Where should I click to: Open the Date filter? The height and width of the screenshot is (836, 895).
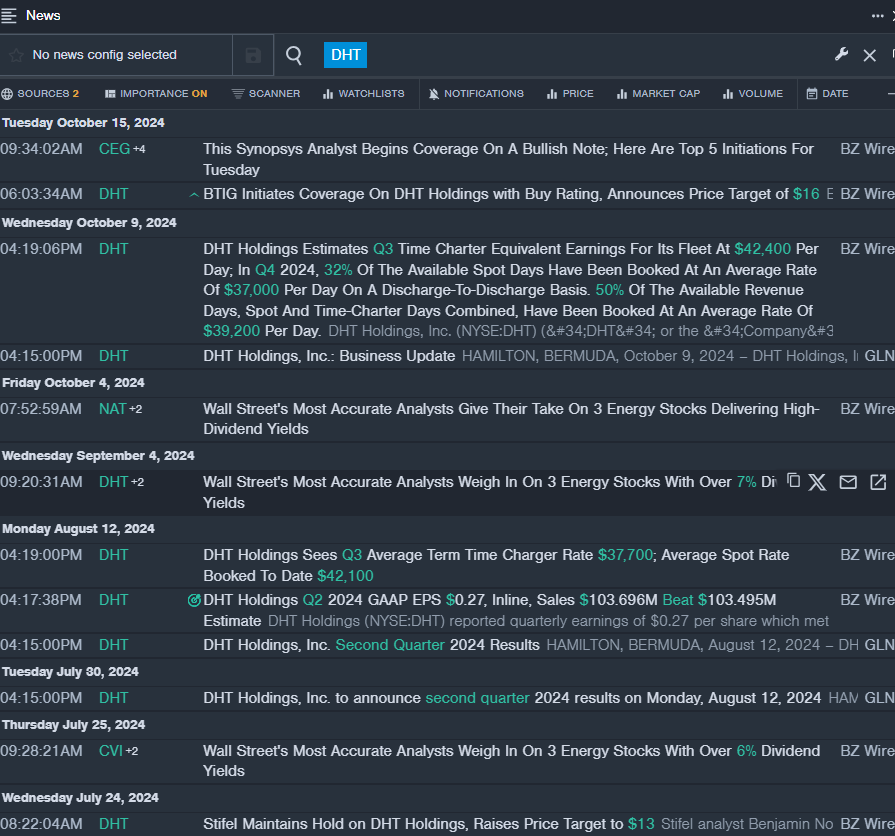click(827, 94)
